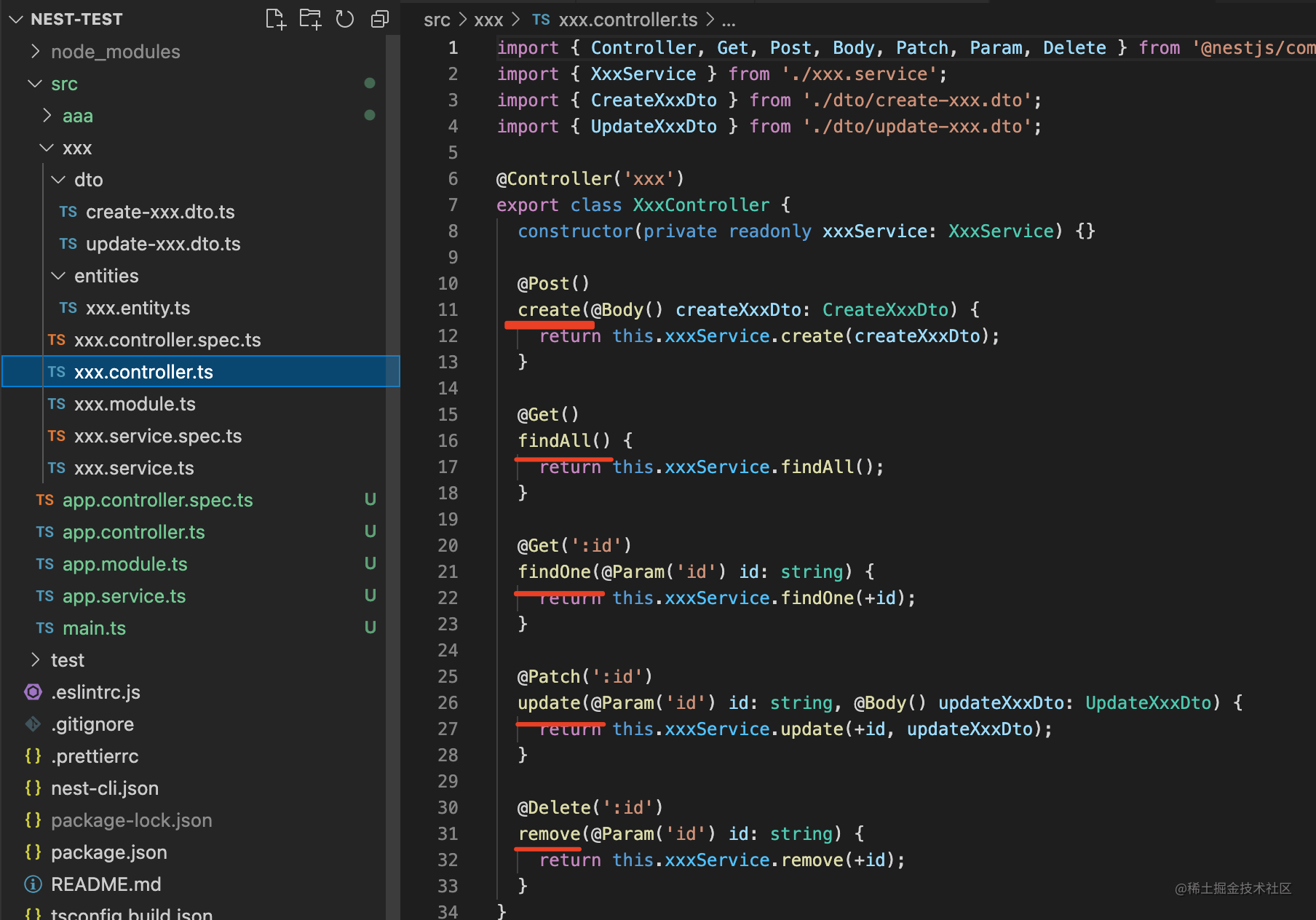Click the src breadcrumb segment
Image resolution: width=1316 pixels, height=920 pixels.
(437, 20)
